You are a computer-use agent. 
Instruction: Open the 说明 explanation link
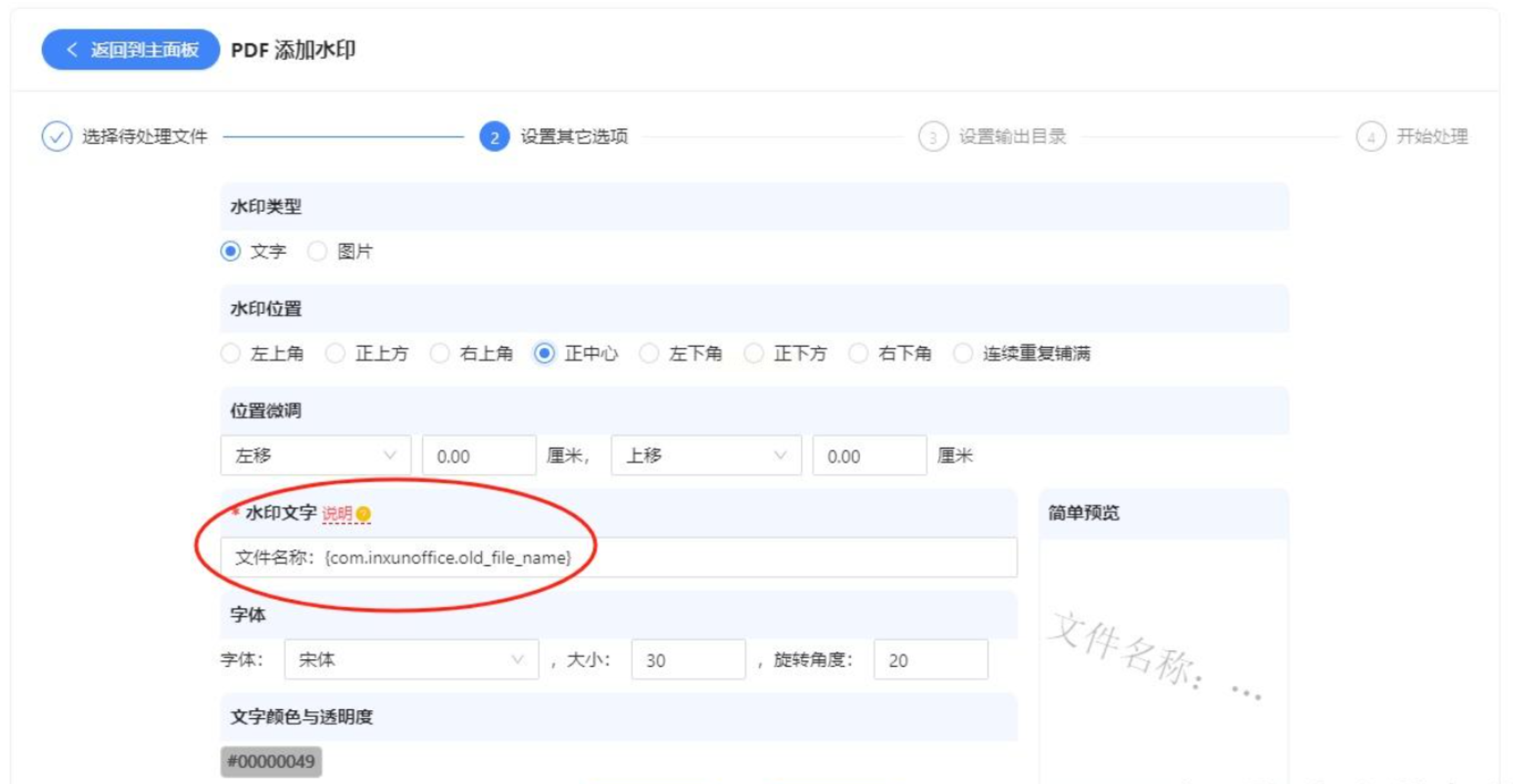336,513
